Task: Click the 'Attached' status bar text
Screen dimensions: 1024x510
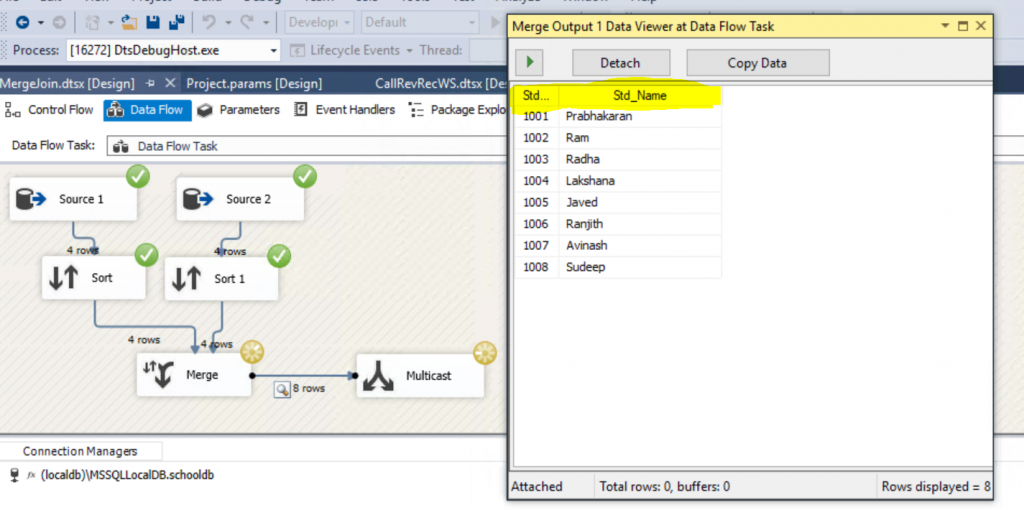Action: click(537, 486)
